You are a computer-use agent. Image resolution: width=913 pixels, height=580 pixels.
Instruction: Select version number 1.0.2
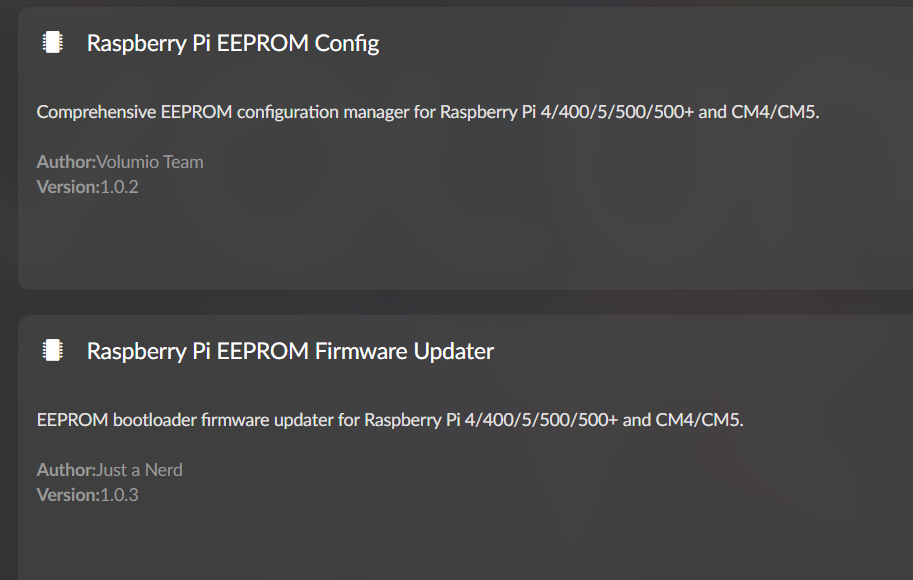pyautogui.click(x=119, y=186)
